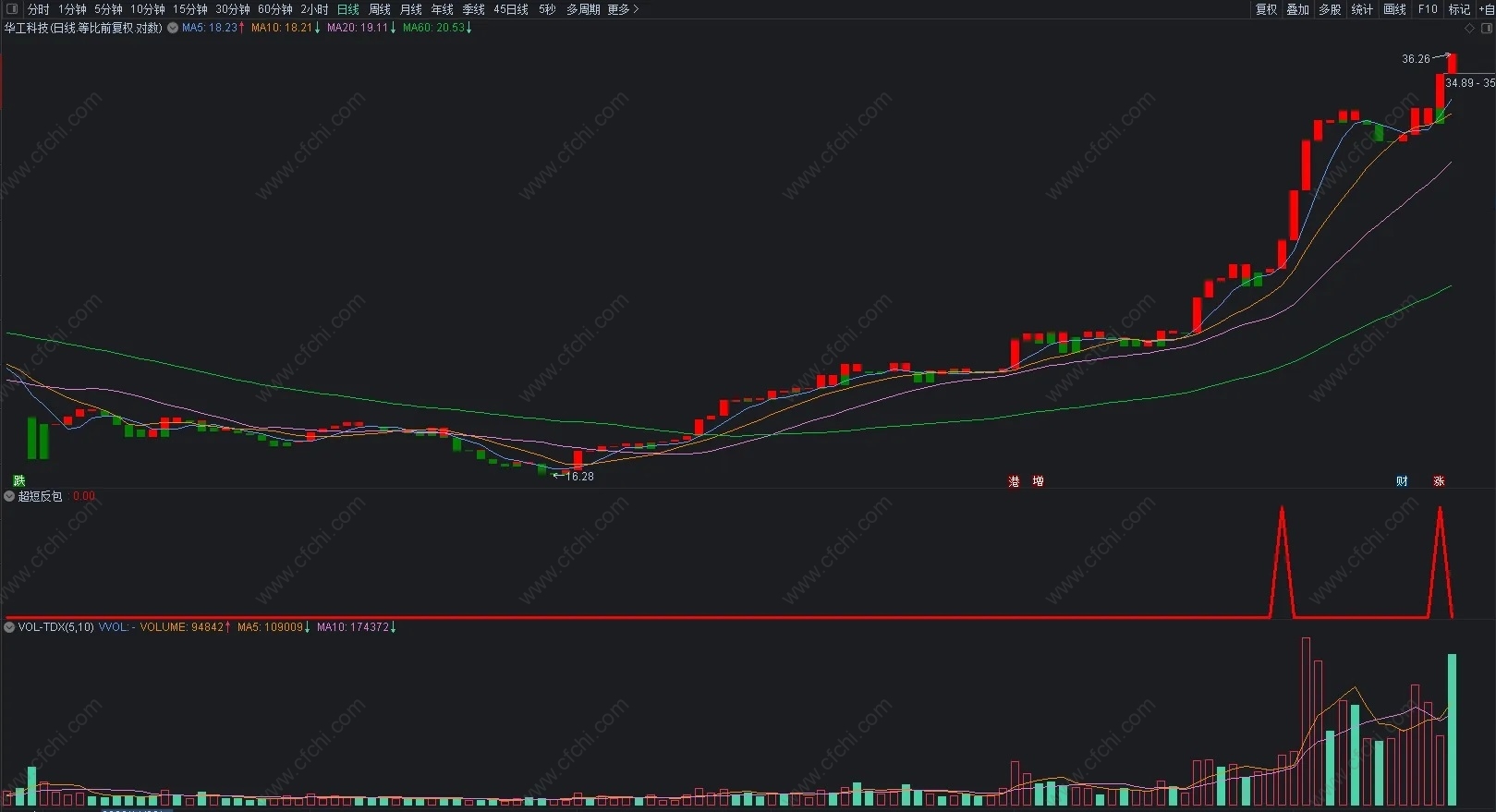This screenshot has height=812, width=1496.
Task: Open main chart indicator settings circle icon
Action: point(172,28)
